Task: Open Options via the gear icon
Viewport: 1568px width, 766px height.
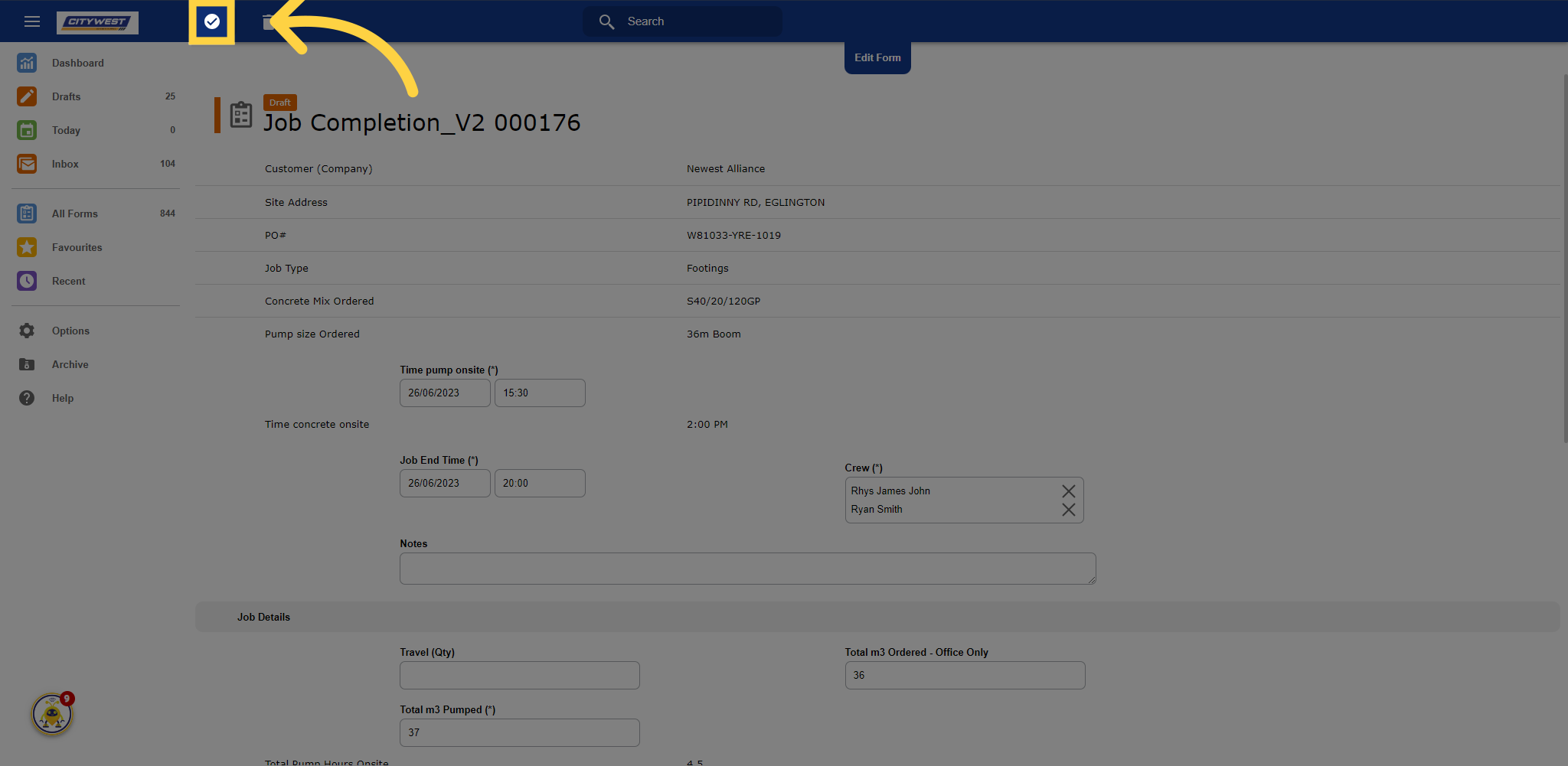Action: tap(70, 331)
